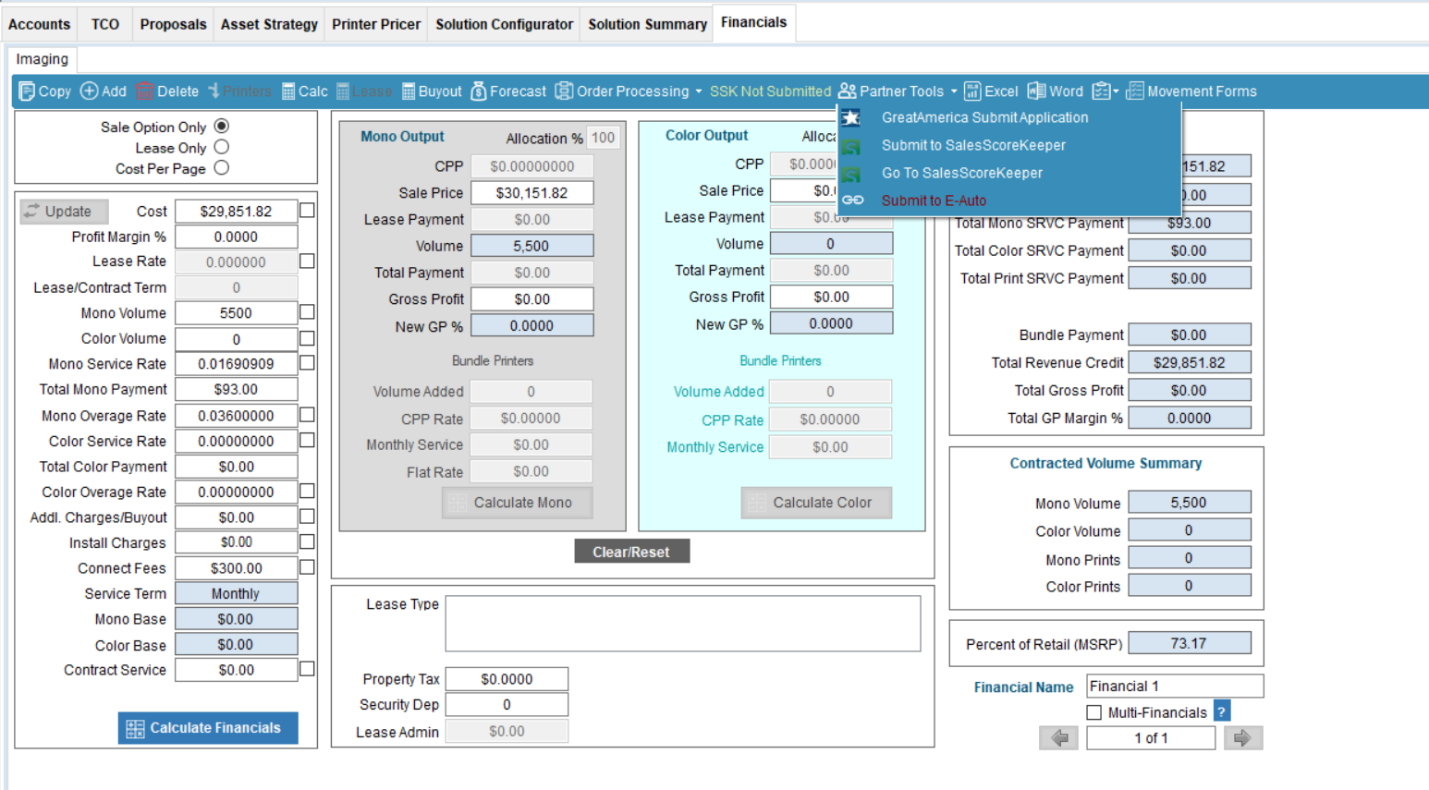Open the Movement Forms toolbar item
The height and width of the screenshot is (790, 1429).
click(1191, 91)
